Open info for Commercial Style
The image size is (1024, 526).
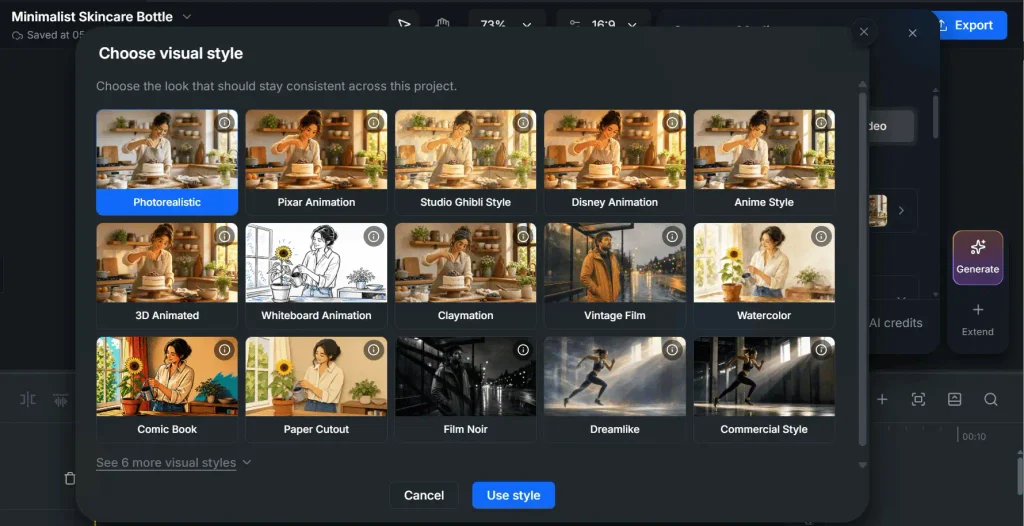click(x=822, y=350)
